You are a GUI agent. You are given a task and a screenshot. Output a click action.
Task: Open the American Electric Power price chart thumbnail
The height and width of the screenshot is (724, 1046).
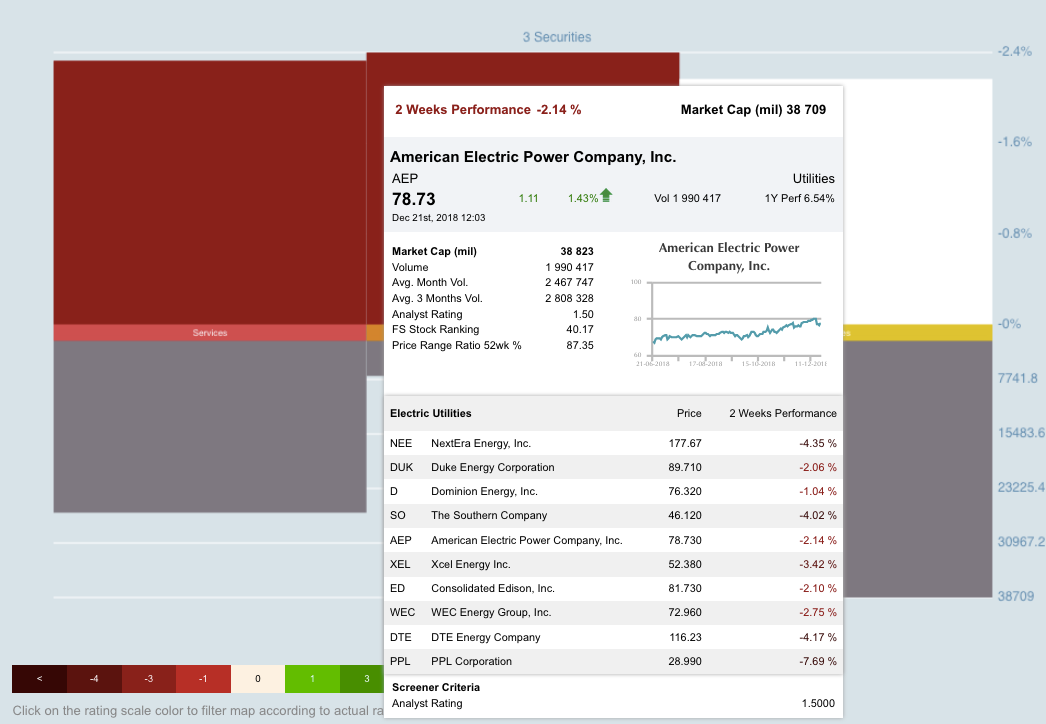tap(728, 304)
